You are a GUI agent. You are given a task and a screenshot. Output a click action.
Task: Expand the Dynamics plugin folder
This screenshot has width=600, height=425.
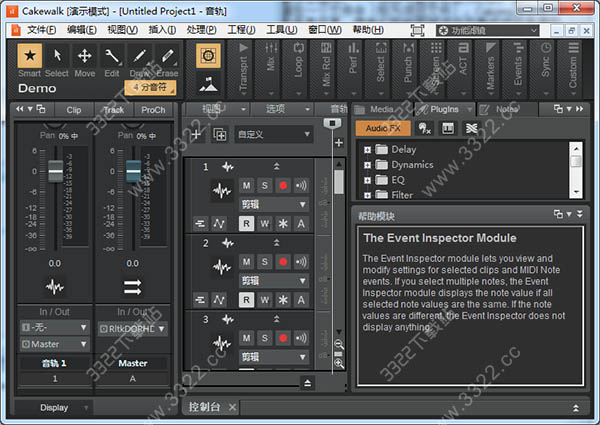point(367,165)
